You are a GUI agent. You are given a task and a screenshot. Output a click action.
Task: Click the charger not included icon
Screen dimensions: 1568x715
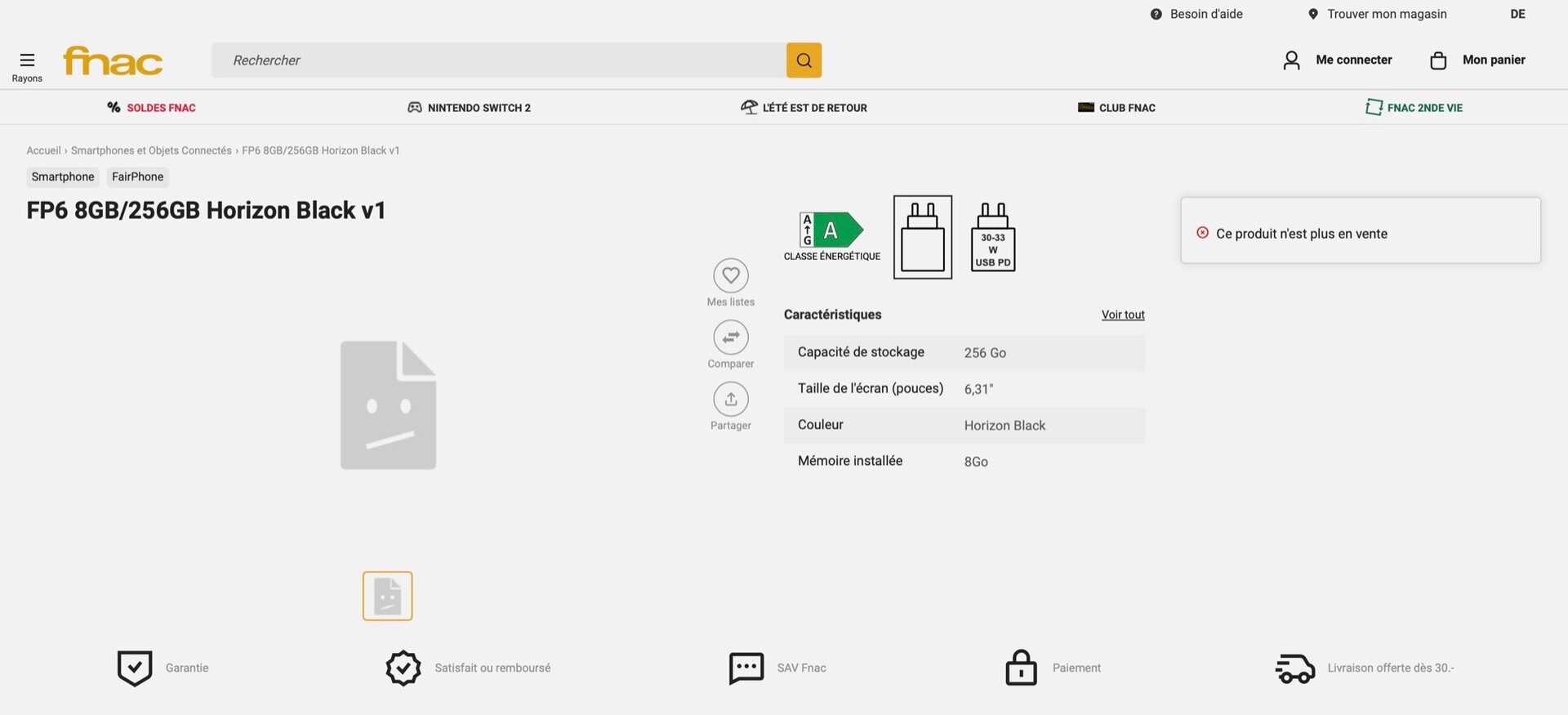click(x=923, y=237)
